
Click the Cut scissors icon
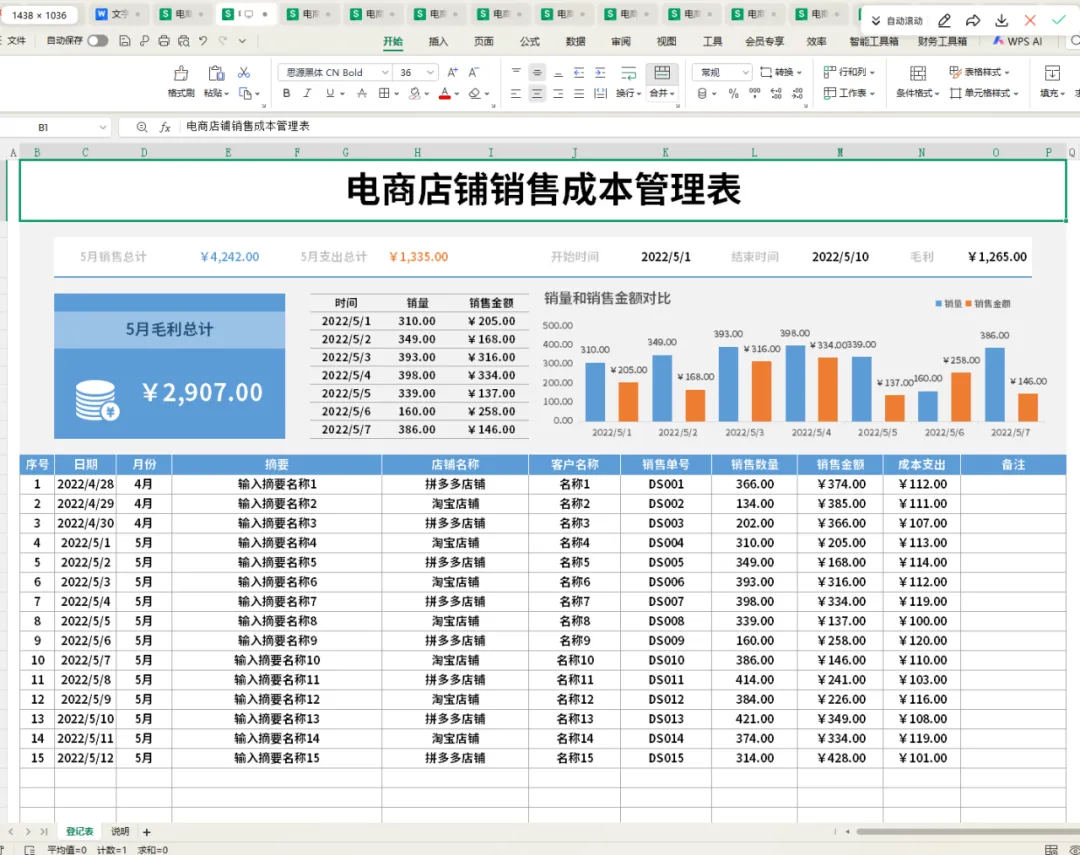[244, 72]
